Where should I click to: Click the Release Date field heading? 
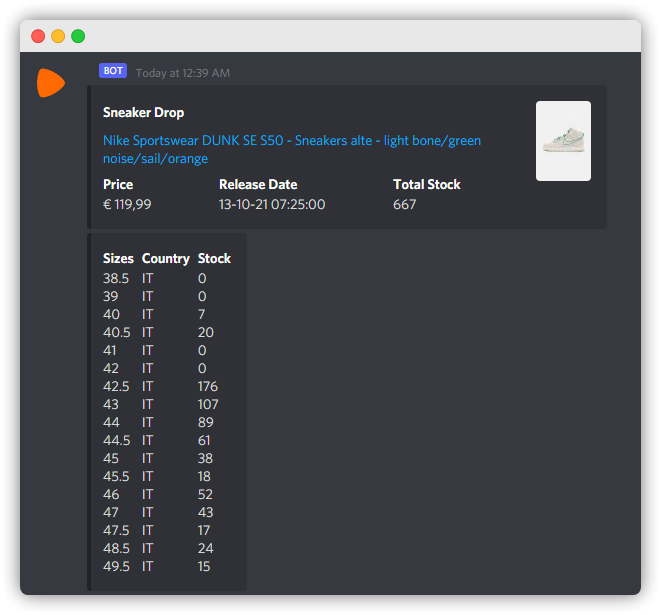point(258,184)
